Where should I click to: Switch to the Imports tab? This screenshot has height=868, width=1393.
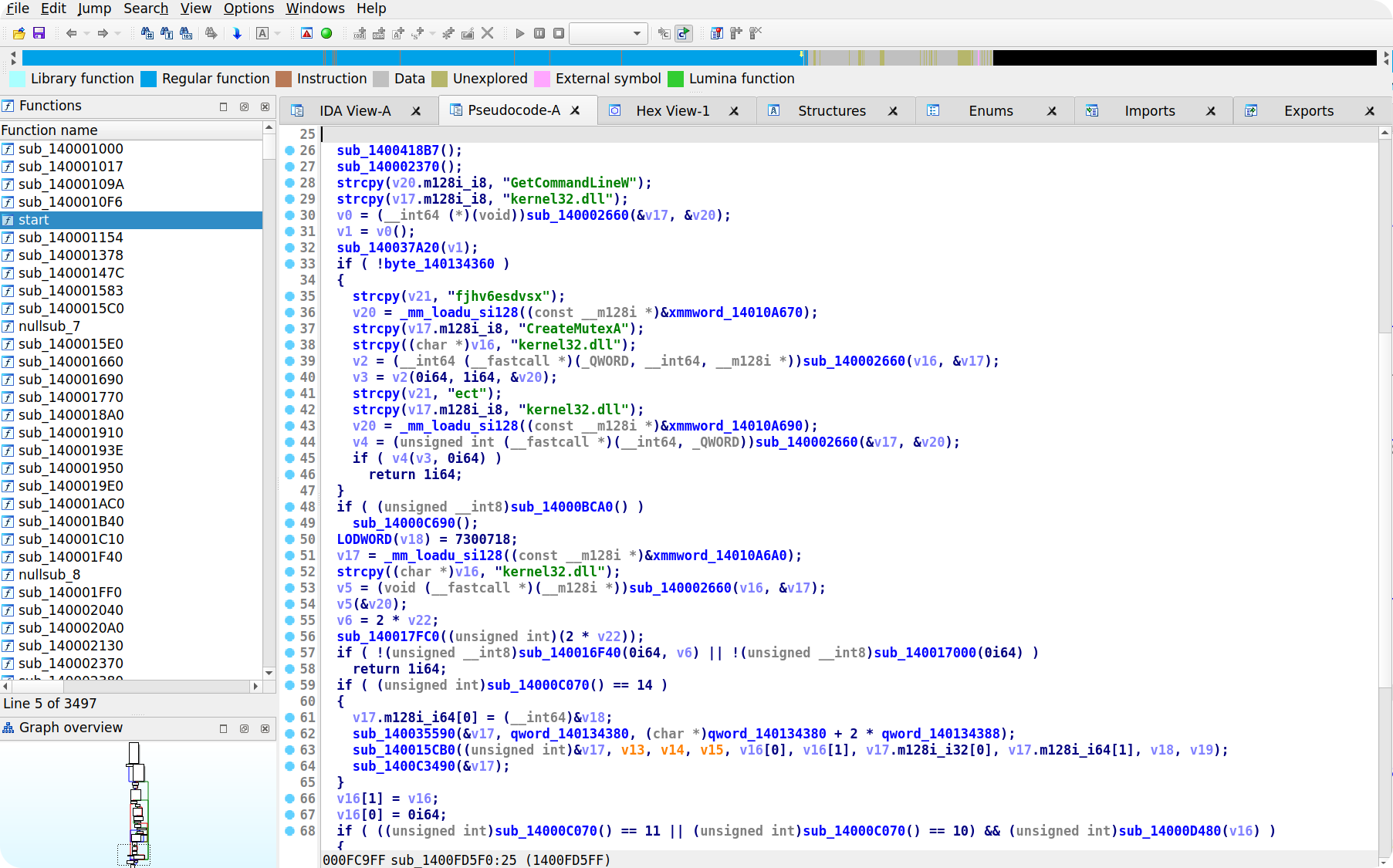tap(1149, 111)
